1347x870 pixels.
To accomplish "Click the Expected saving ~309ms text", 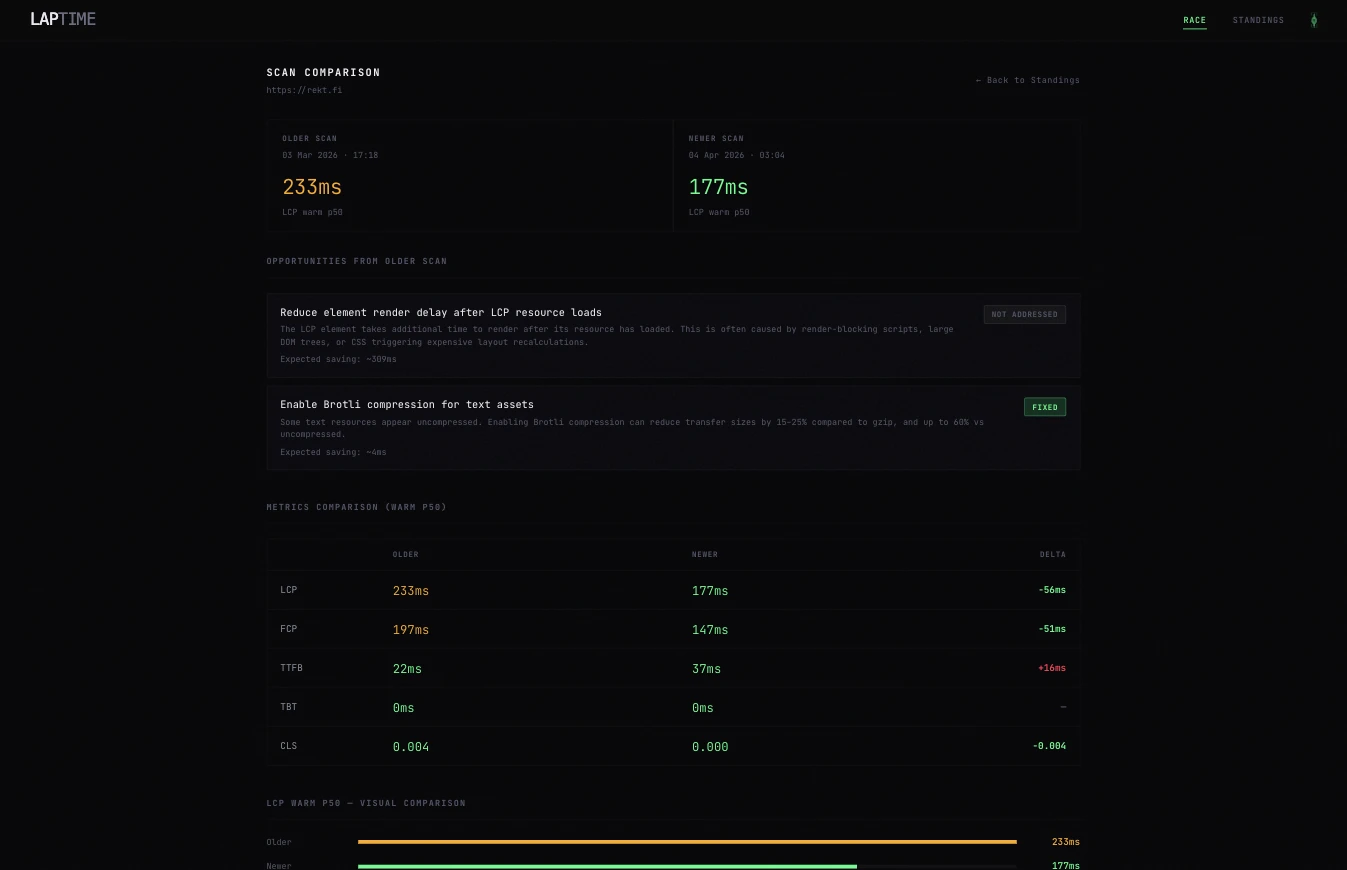I will (338, 359).
